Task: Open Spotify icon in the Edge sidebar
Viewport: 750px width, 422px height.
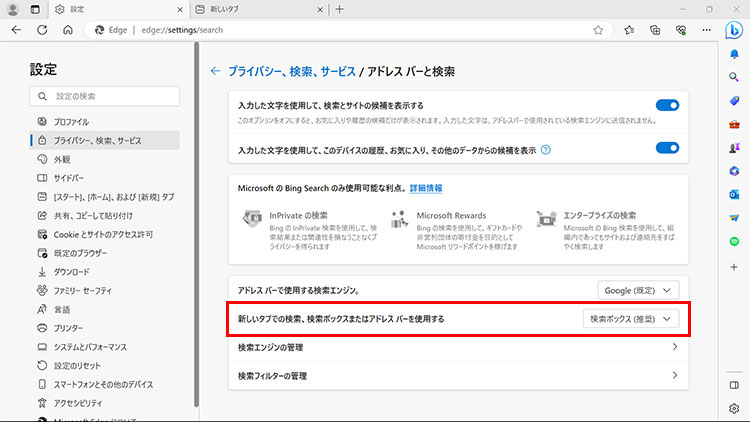Action: pos(734,241)
